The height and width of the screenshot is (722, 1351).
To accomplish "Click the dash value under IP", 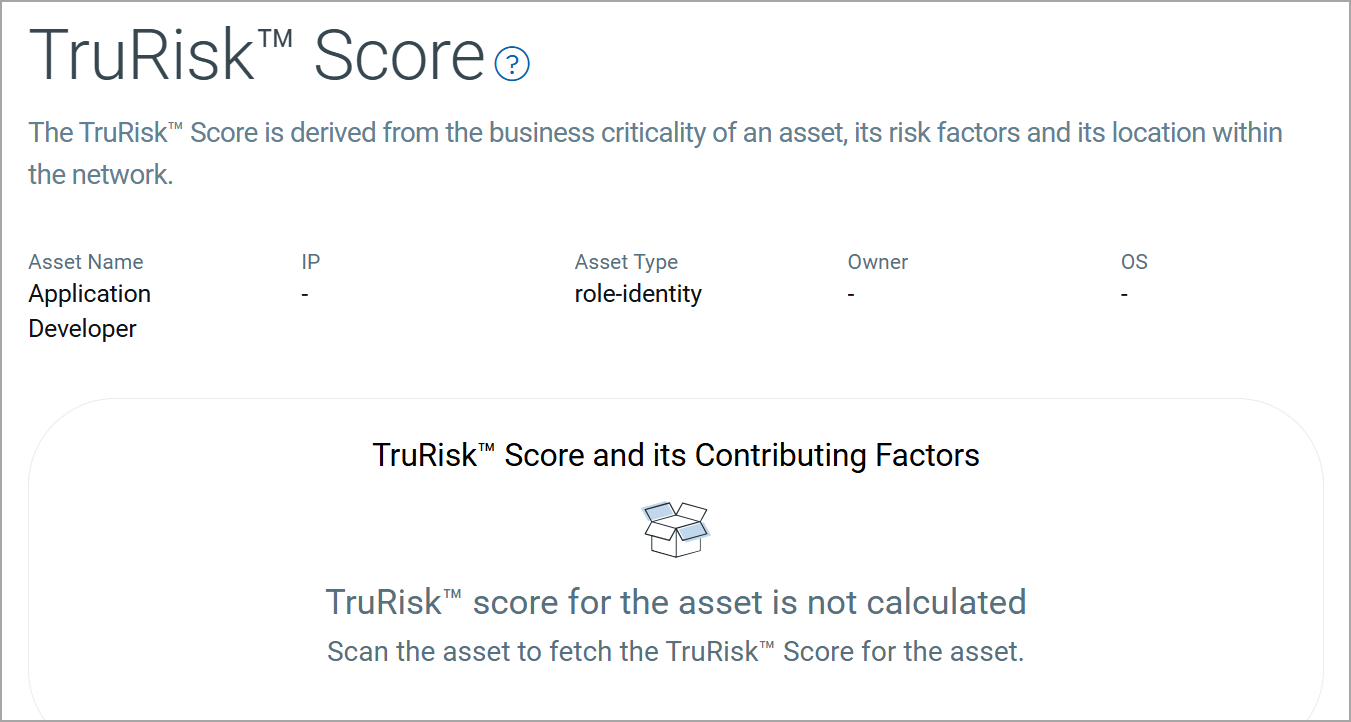I will 305,295.
